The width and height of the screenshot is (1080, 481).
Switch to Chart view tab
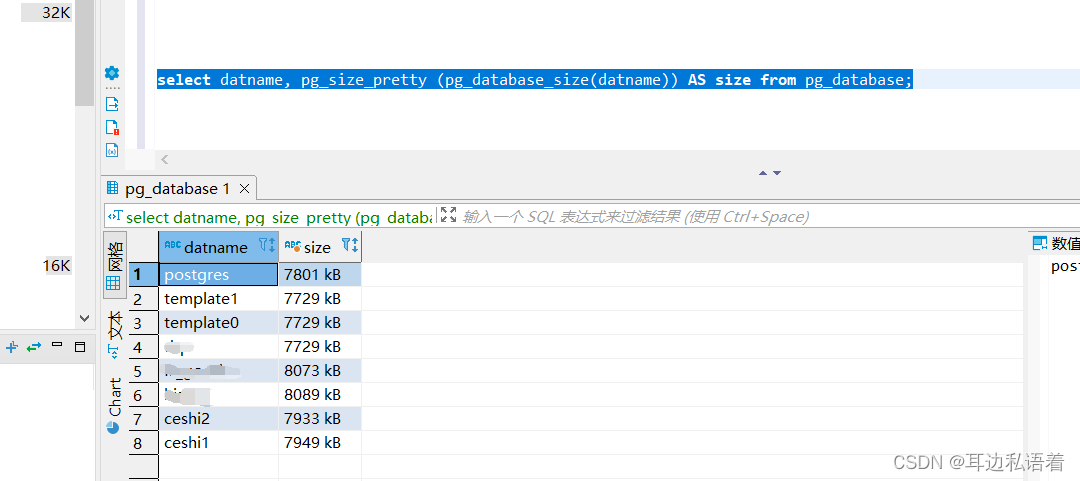pos(114,406)
